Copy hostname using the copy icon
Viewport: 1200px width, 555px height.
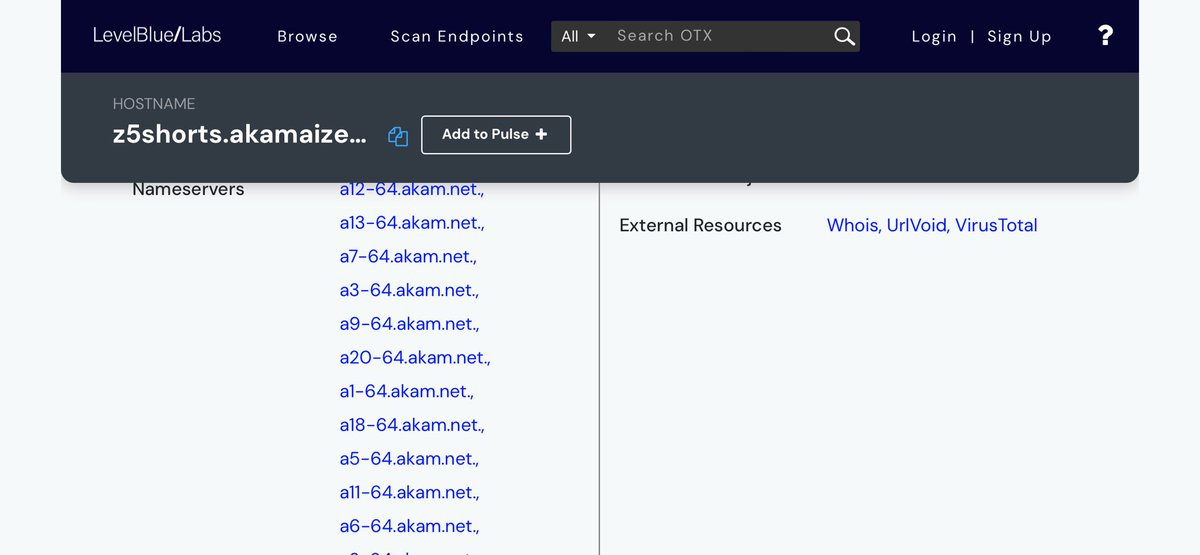pyautogui.click(x=398, y=136)
